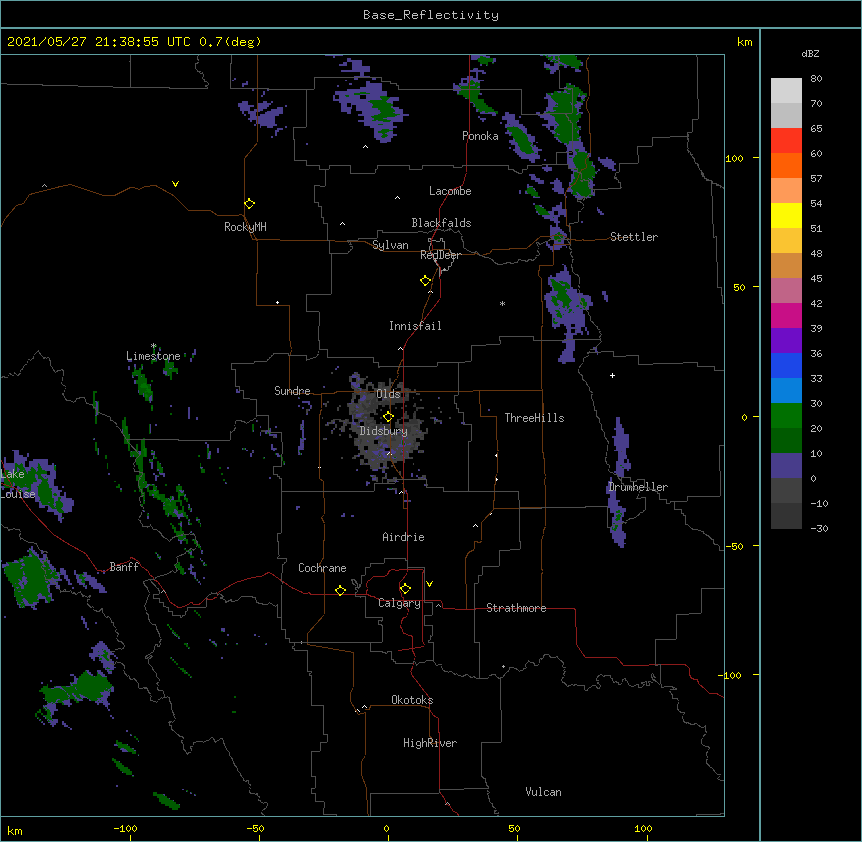Viewport: 862px width, 842px height.
Task: Select the bright green 20–30 dBZ legend swatch
Action: click(786, 416)
